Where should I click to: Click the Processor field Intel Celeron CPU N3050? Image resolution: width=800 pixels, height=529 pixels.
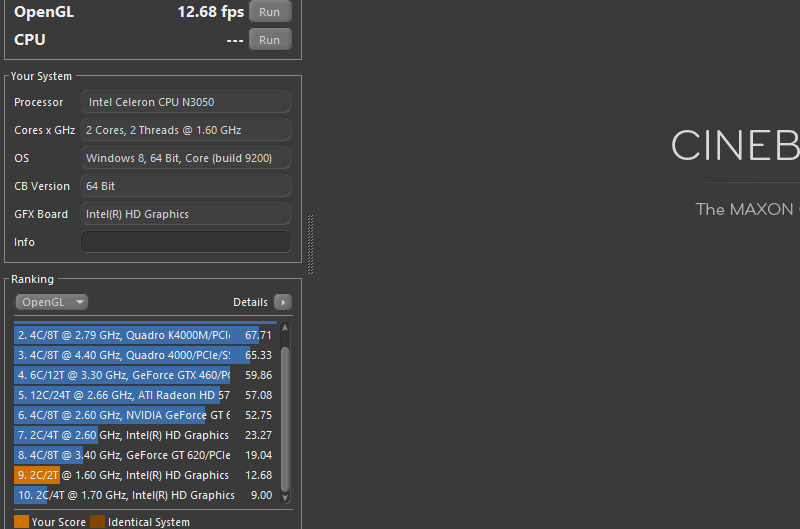click(186, 102)
